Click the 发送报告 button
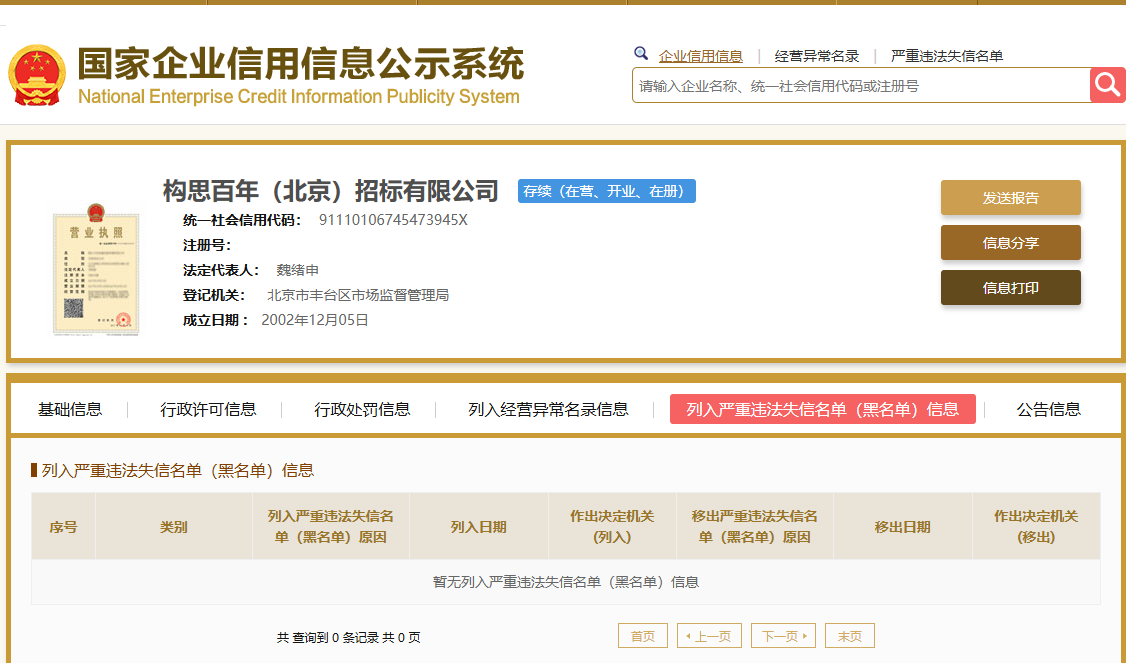The height and width of the screenshot is (663, 1126). point(1010,198)
